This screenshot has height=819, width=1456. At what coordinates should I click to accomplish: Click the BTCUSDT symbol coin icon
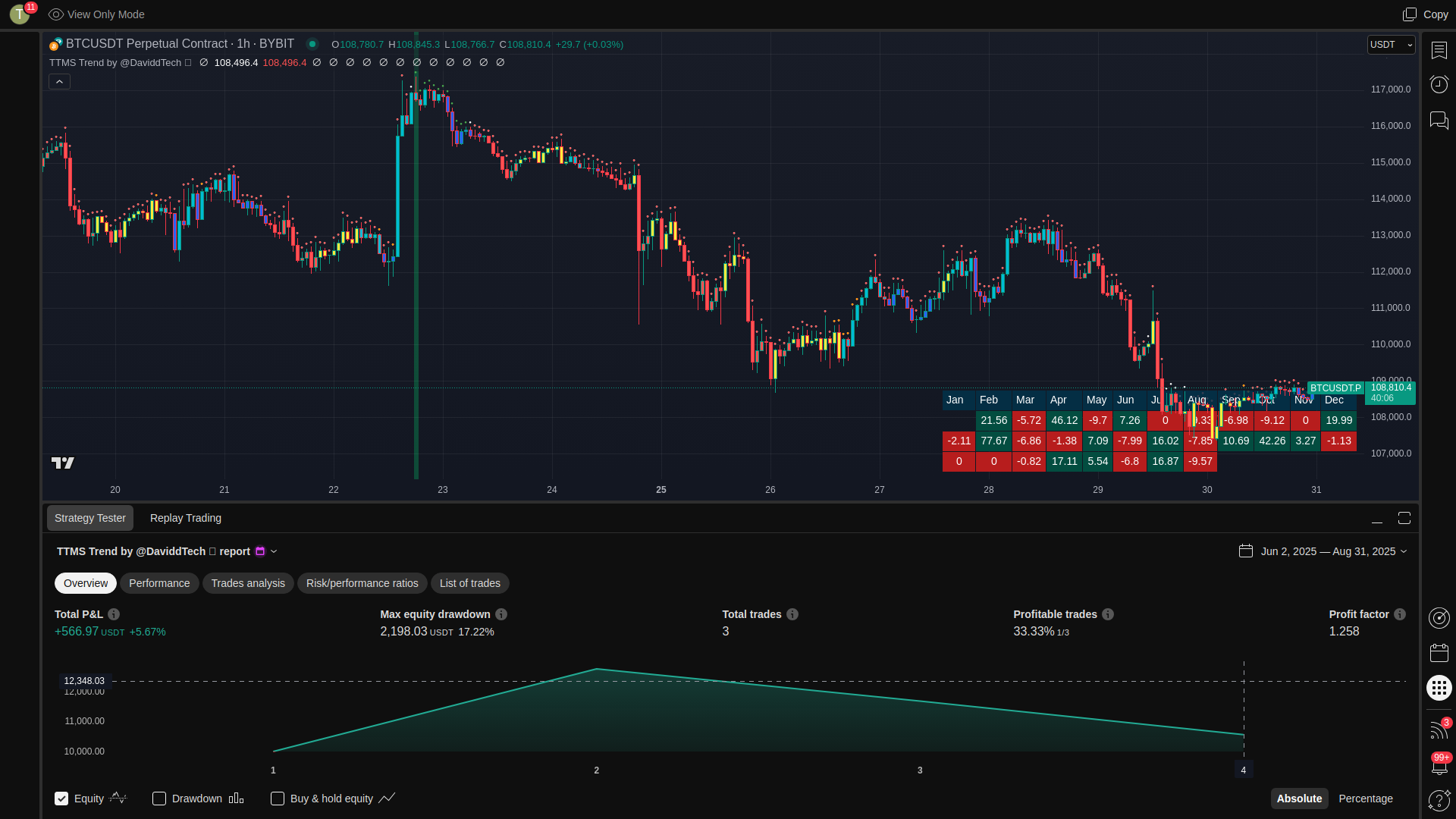[x=55, y=44]
